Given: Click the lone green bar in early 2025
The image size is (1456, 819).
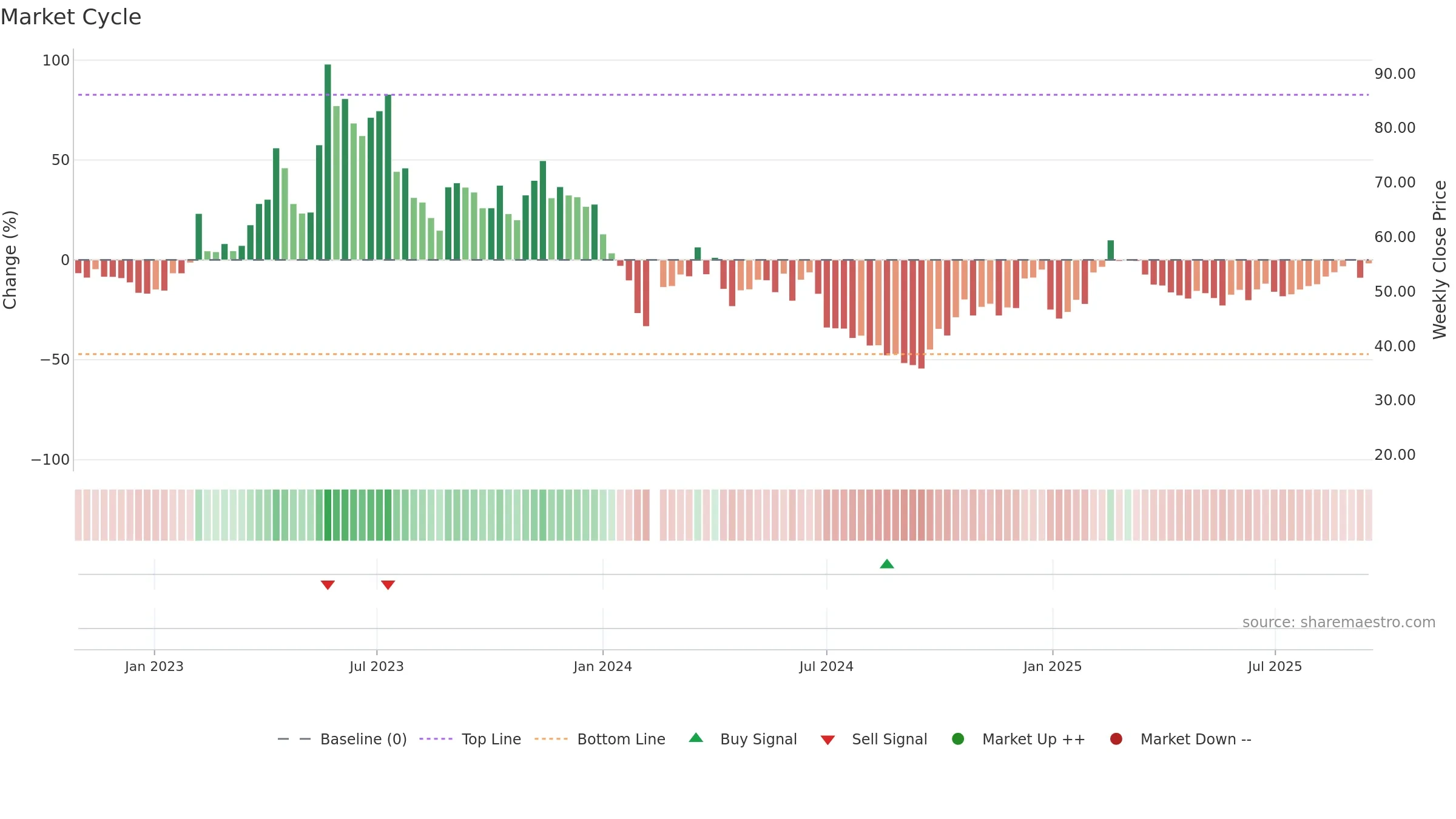Looking at the screenshot, I should (x=1110, y=250).
